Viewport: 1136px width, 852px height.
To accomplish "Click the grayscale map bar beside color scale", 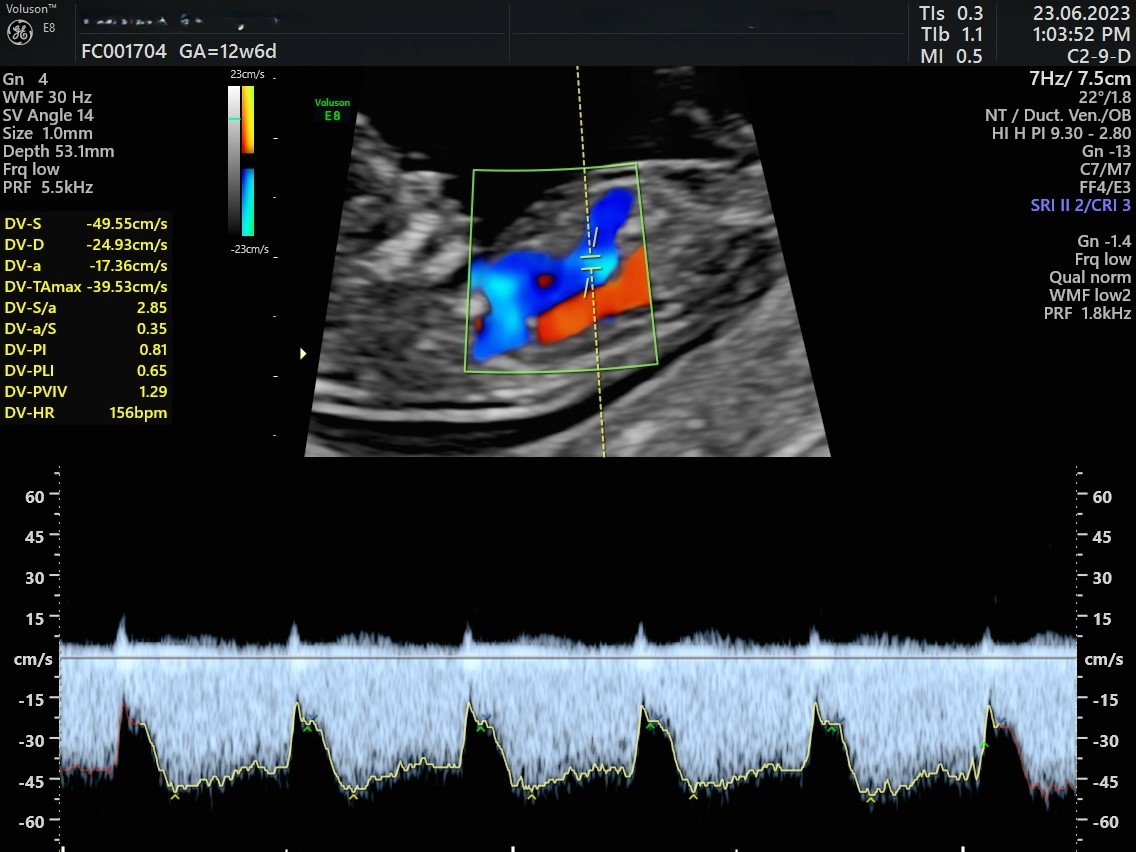I will [234, 160].
